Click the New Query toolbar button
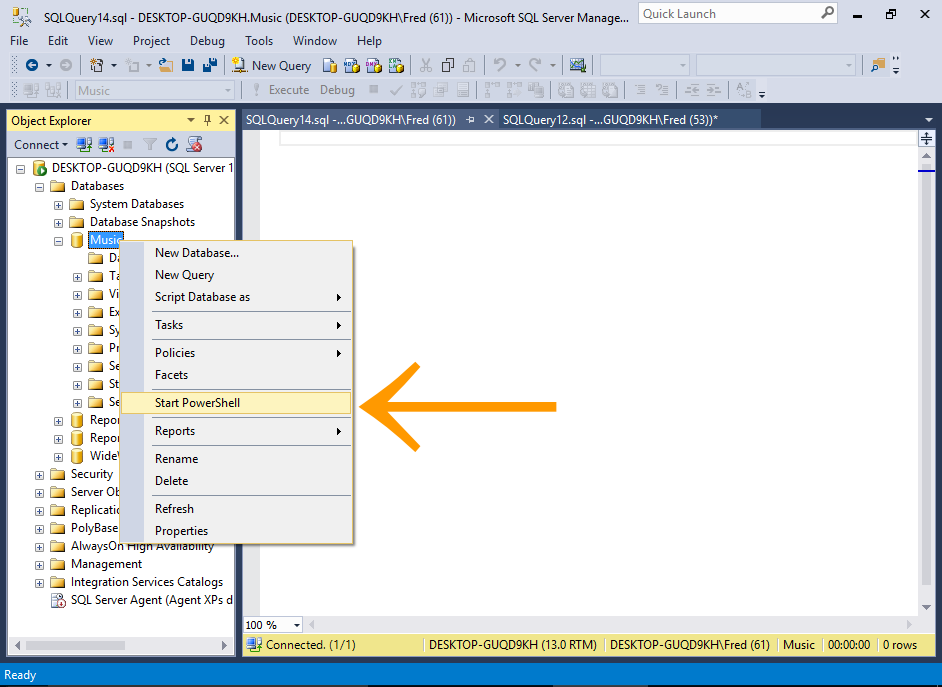Viewport: 942px width, 687px height. [272, 65]
